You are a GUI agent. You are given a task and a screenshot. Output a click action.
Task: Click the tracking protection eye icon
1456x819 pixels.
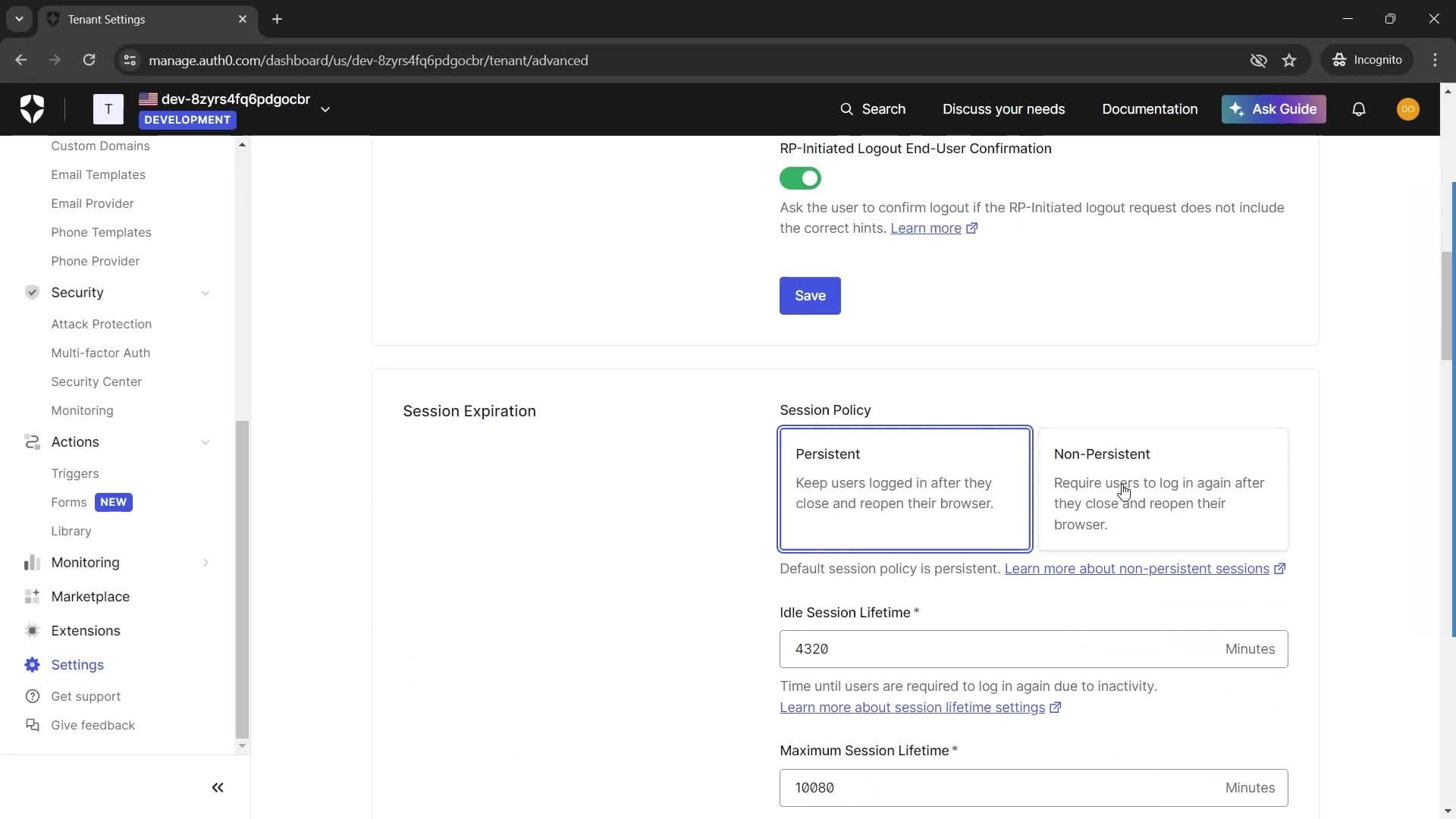(x=1259, y=60)
